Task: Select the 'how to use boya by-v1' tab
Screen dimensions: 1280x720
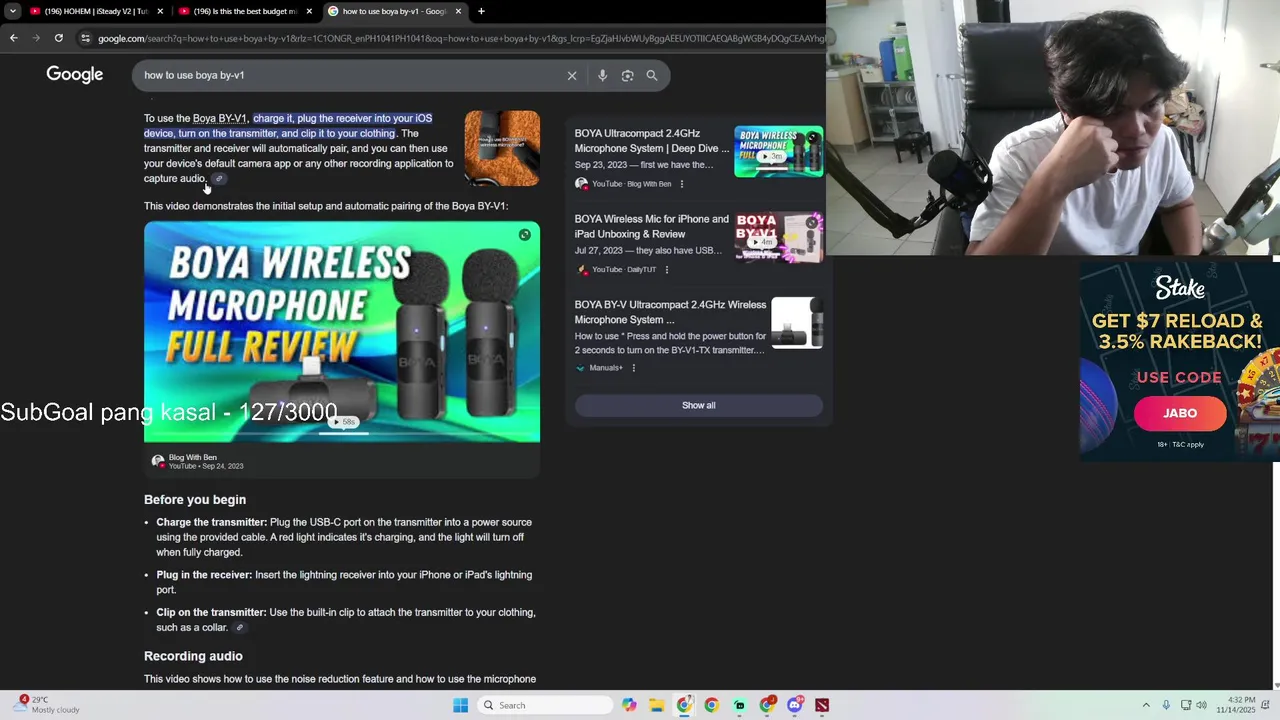Action: 395,11
